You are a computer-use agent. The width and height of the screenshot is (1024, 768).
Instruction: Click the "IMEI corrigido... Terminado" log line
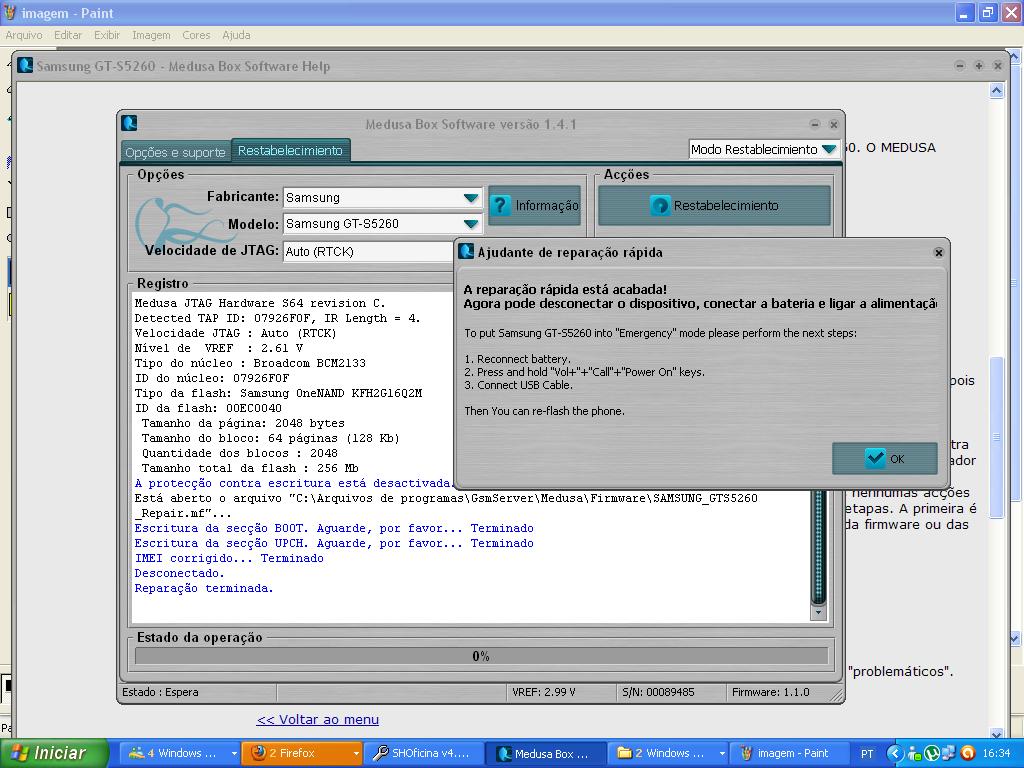pos(229,558)
